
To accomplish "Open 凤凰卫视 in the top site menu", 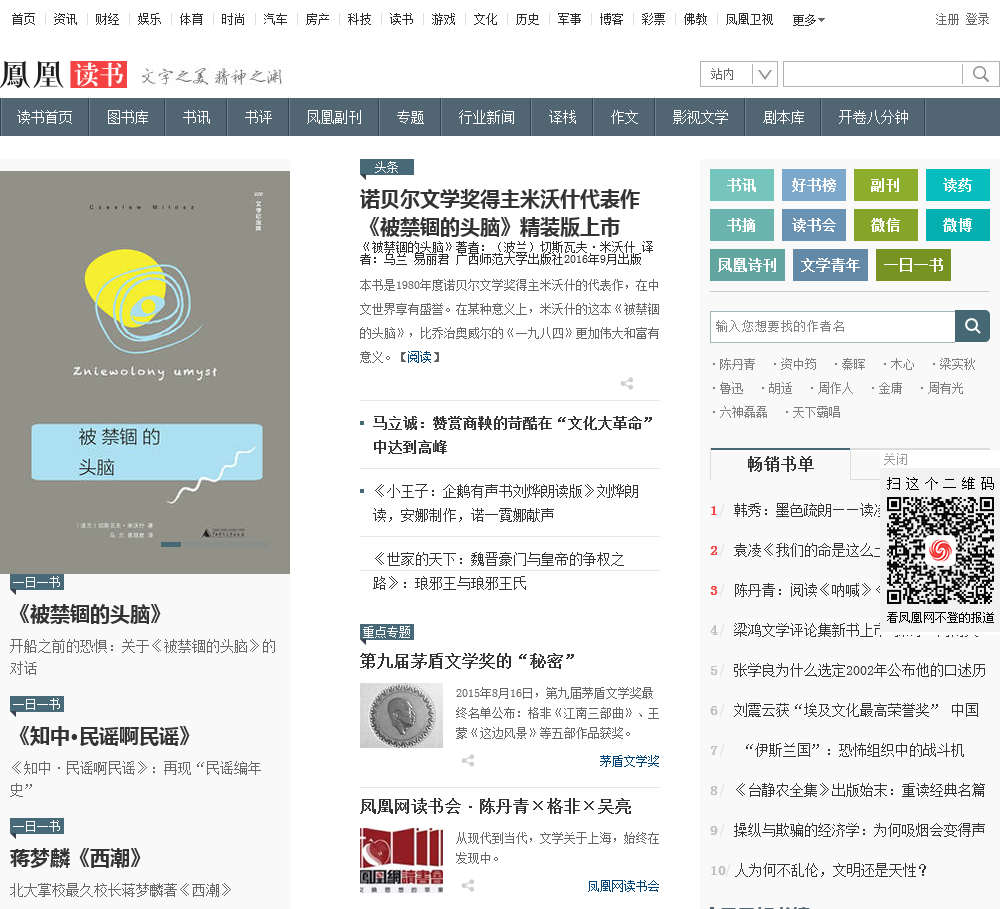I will pos(749,19).
